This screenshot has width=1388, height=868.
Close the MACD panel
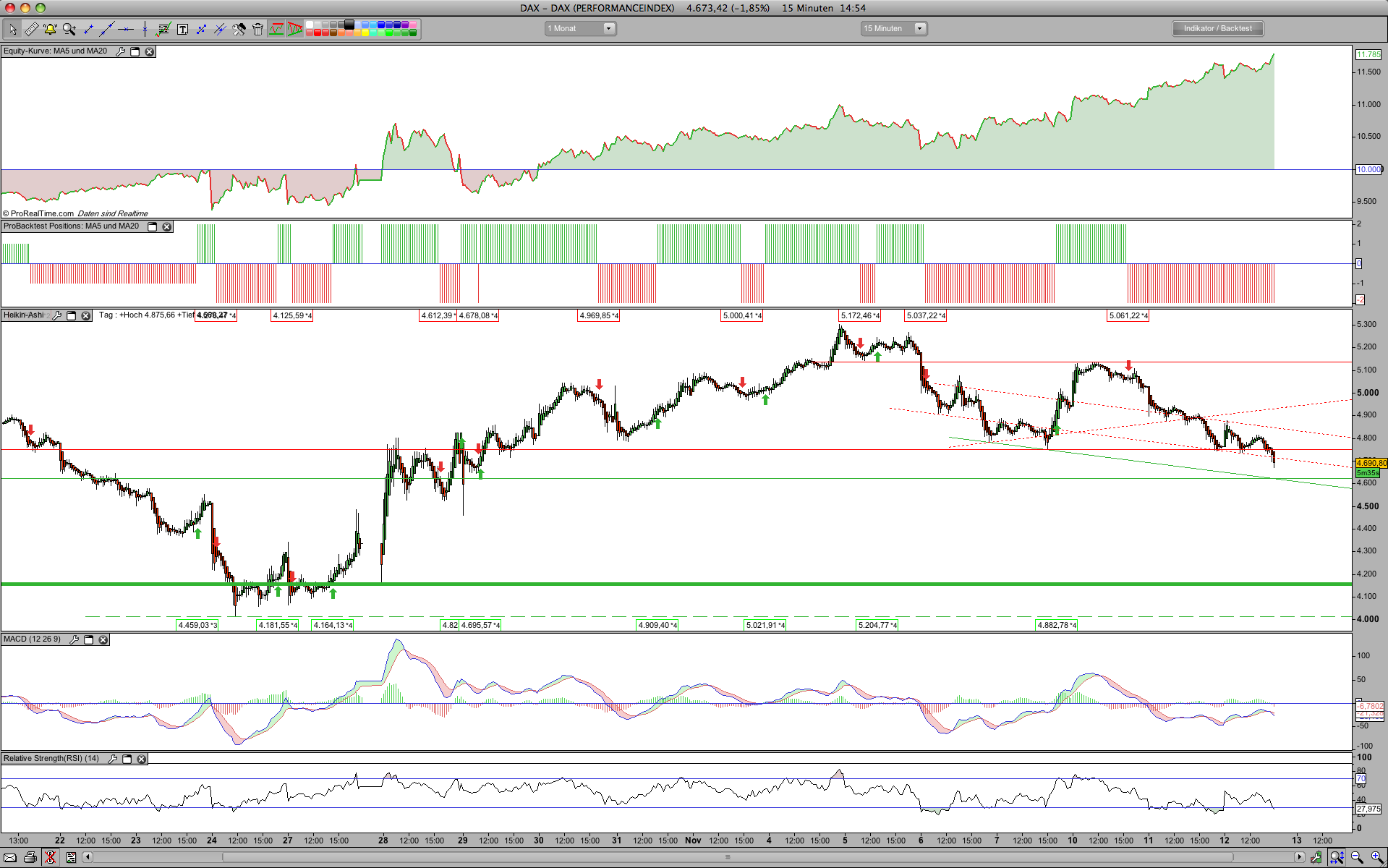(103, 639)
